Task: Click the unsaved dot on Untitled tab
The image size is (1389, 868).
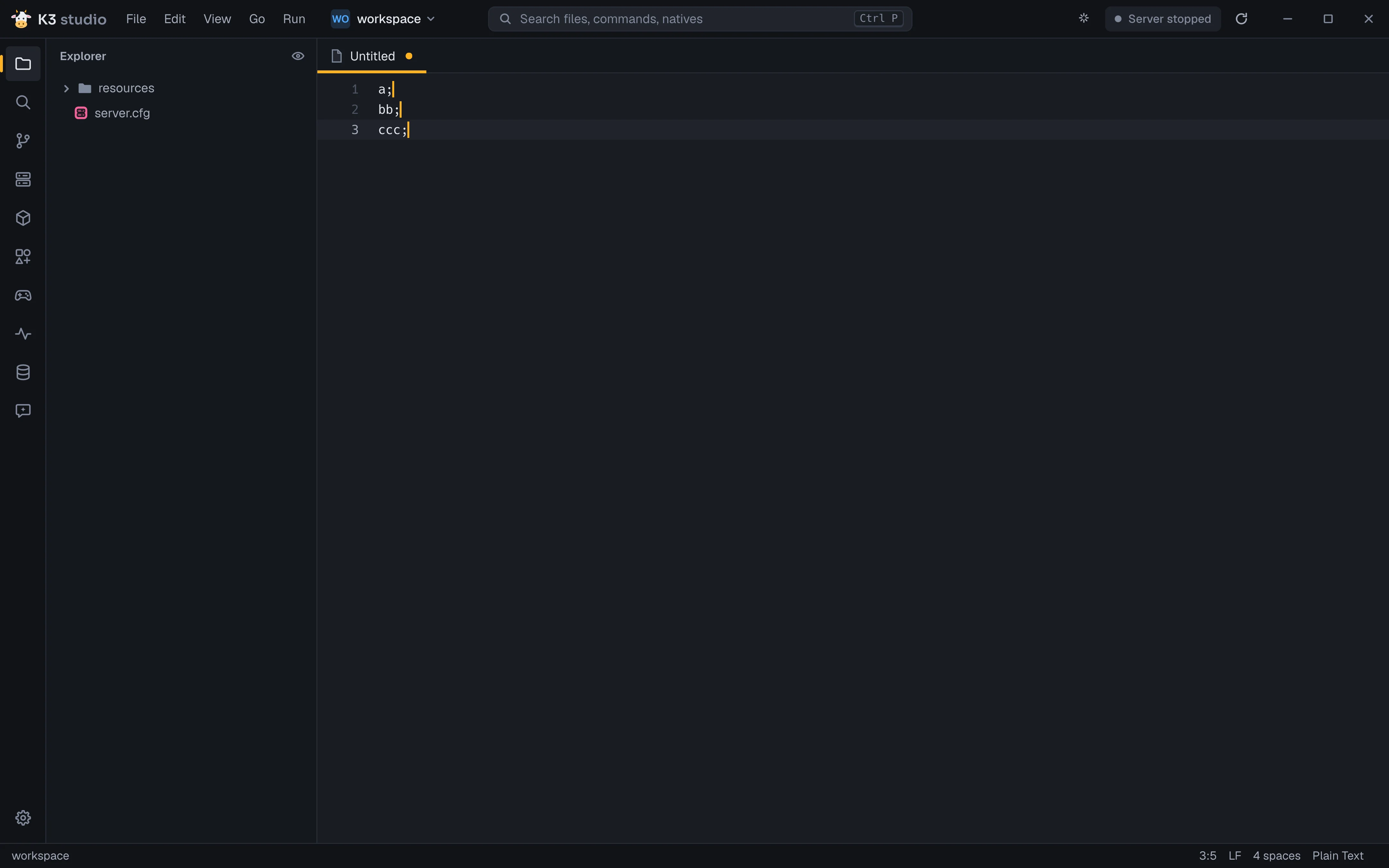Action: [409, 56]
